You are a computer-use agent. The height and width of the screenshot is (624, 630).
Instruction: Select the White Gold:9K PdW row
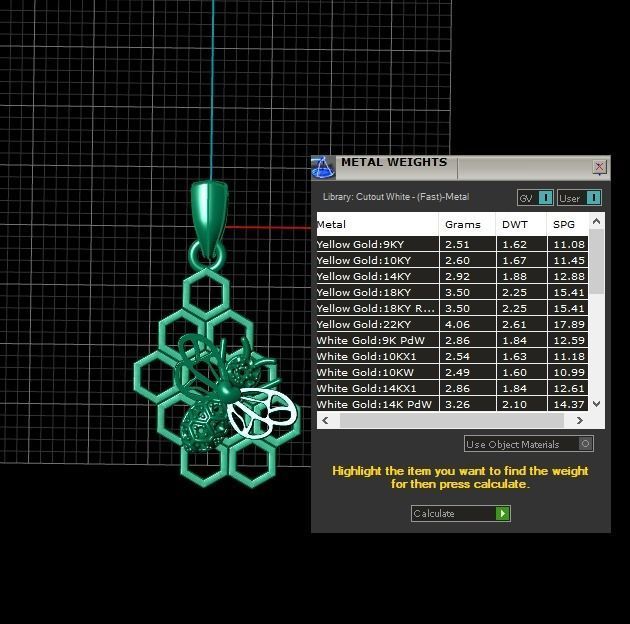[x=452, y=340]
